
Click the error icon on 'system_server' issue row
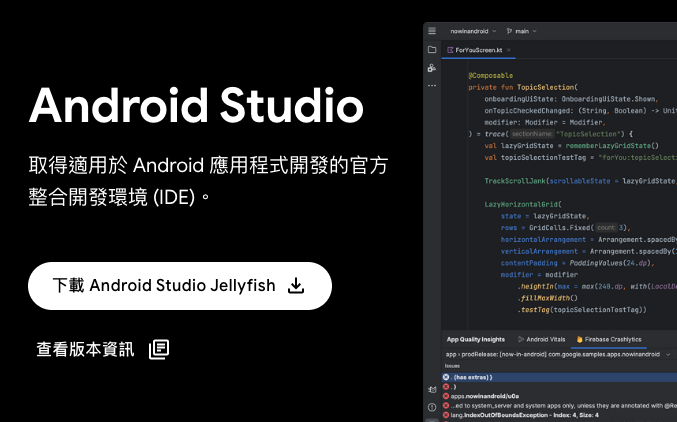pos(446,406)
